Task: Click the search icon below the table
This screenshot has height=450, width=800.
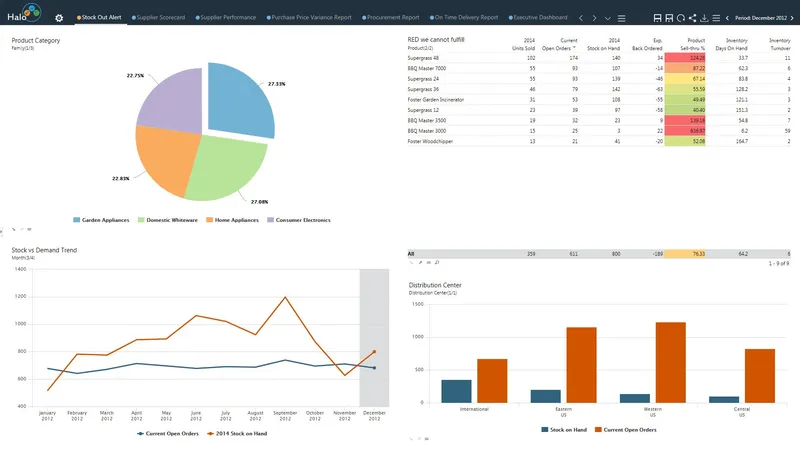Action: pyautogui.click(x=437, y=263)
